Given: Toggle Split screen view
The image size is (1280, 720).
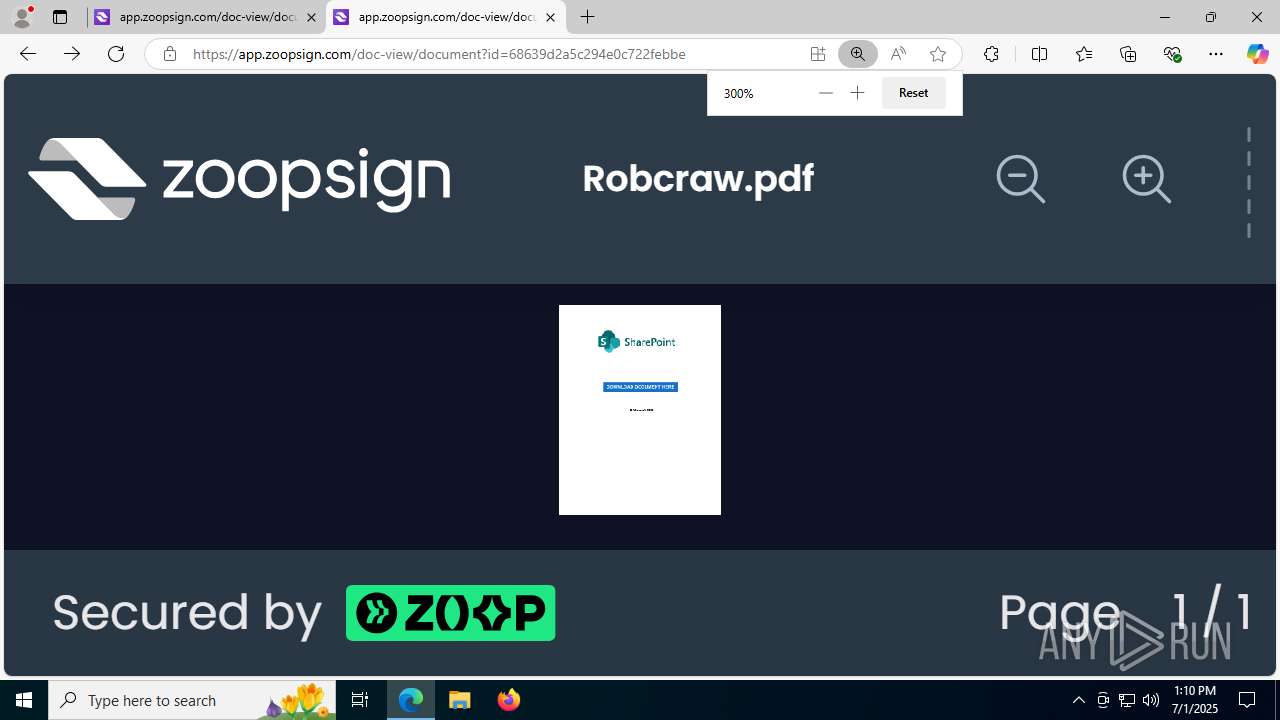Looking at the screenshot, I should point(1039,54).
